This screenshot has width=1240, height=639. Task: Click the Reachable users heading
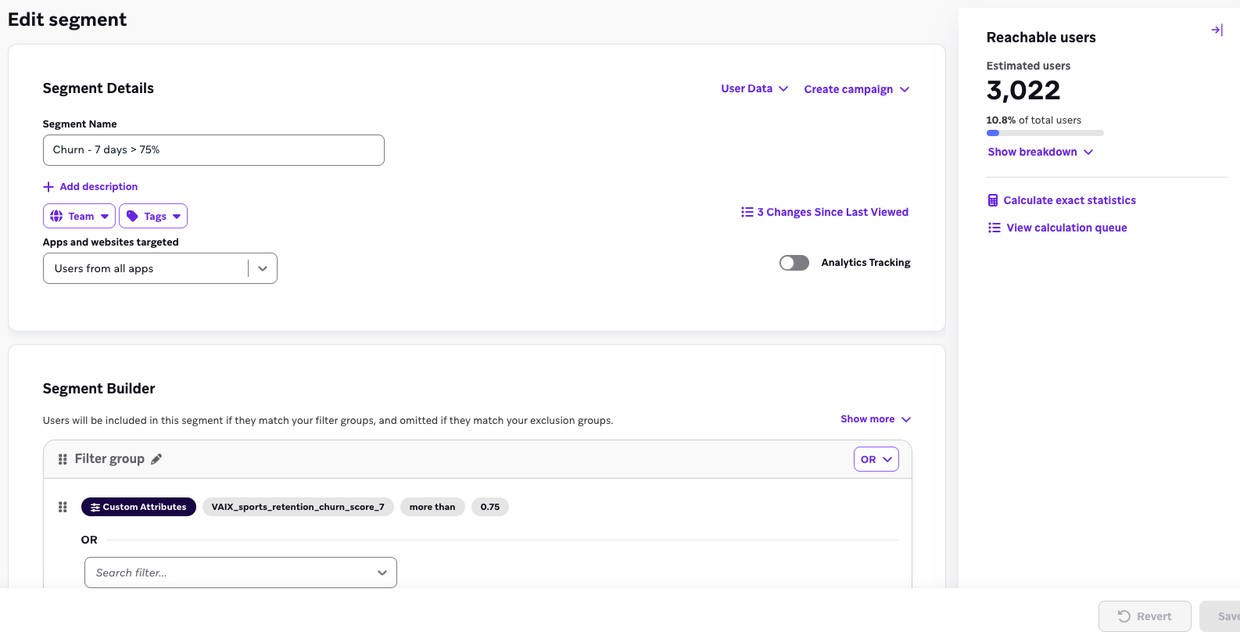[1041, 37]
